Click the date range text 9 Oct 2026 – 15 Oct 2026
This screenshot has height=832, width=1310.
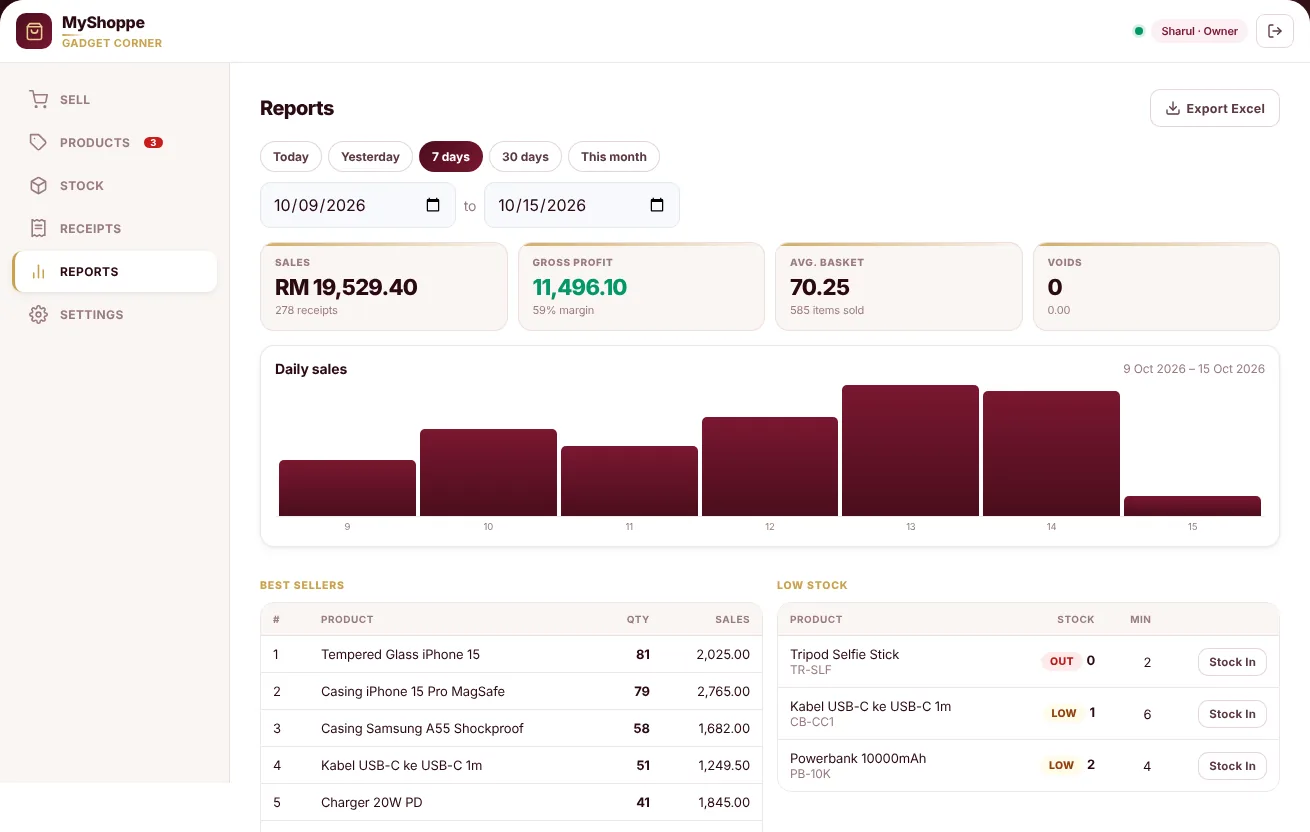point(1193,369)
